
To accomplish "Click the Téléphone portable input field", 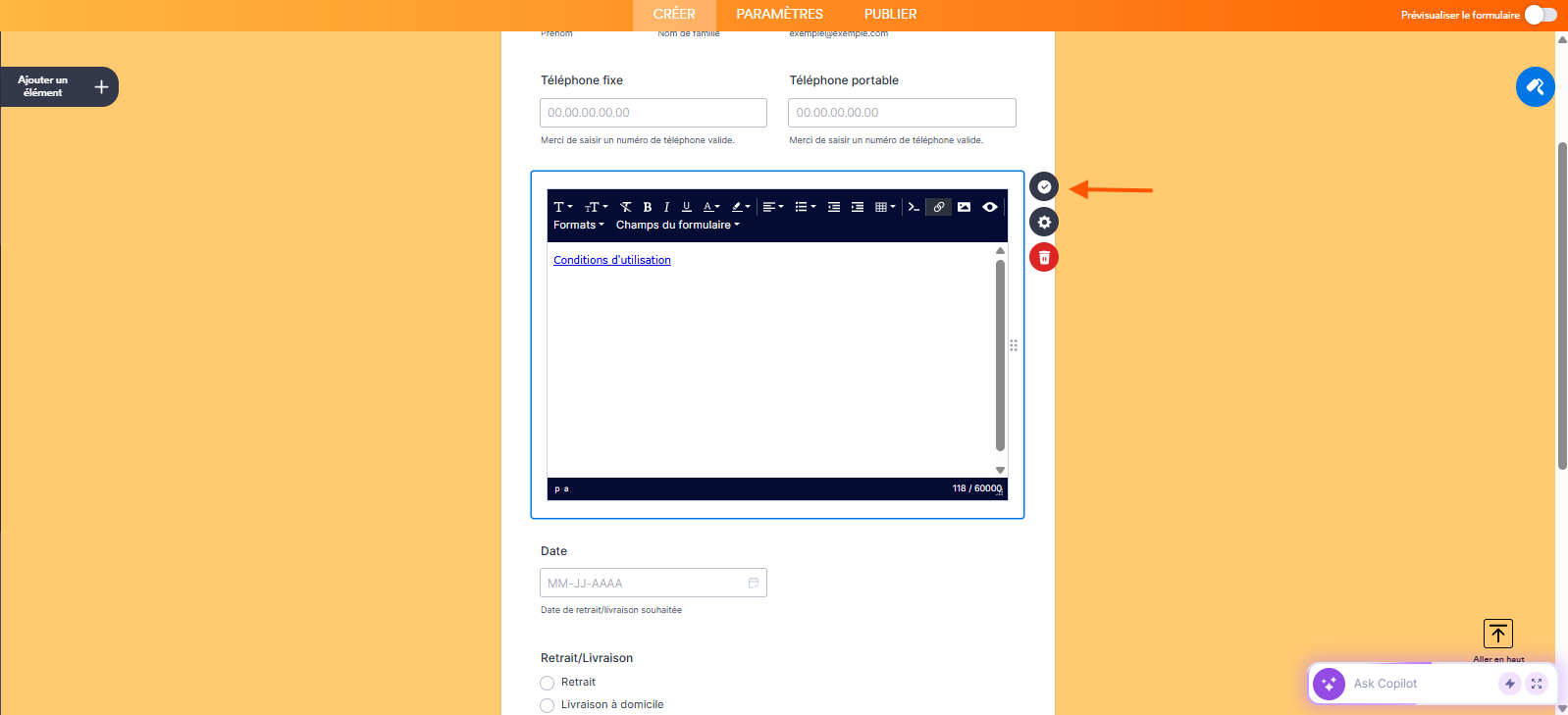I will (902, 113).
